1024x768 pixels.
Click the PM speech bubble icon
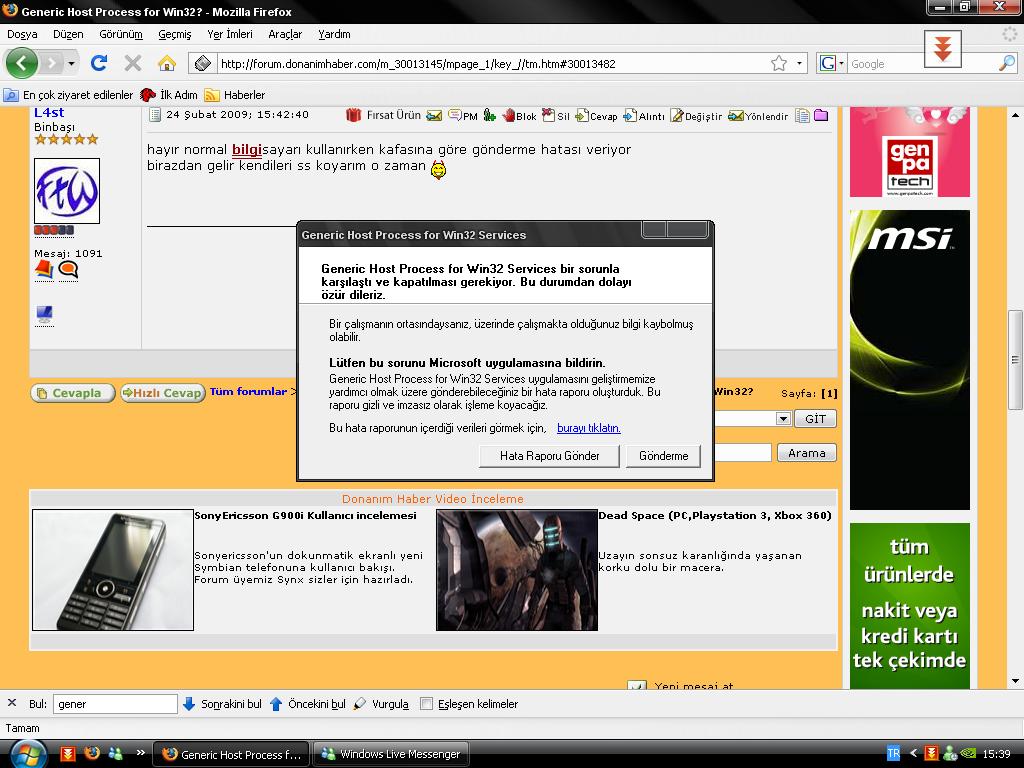[x=455, y=116]
